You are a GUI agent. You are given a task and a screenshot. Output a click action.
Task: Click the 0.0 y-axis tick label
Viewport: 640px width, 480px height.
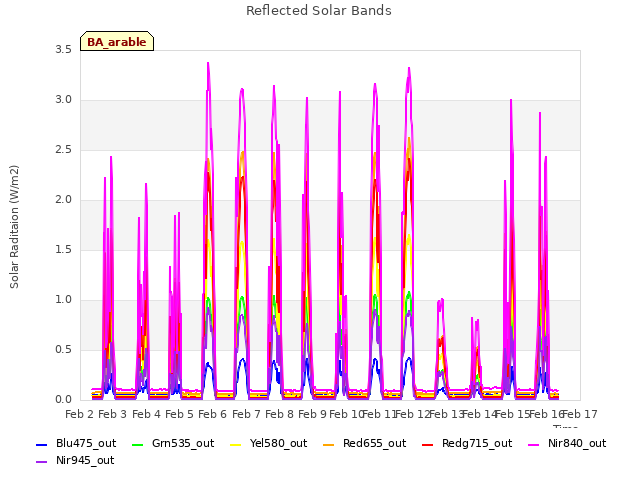tap(63, 400)
